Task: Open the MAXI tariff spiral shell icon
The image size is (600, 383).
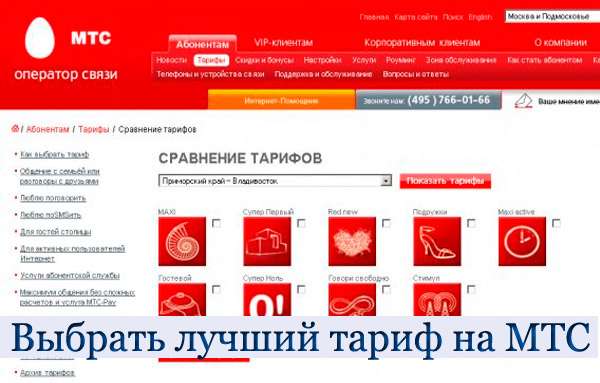Action: pyautogui.click(x=182, y=241)
